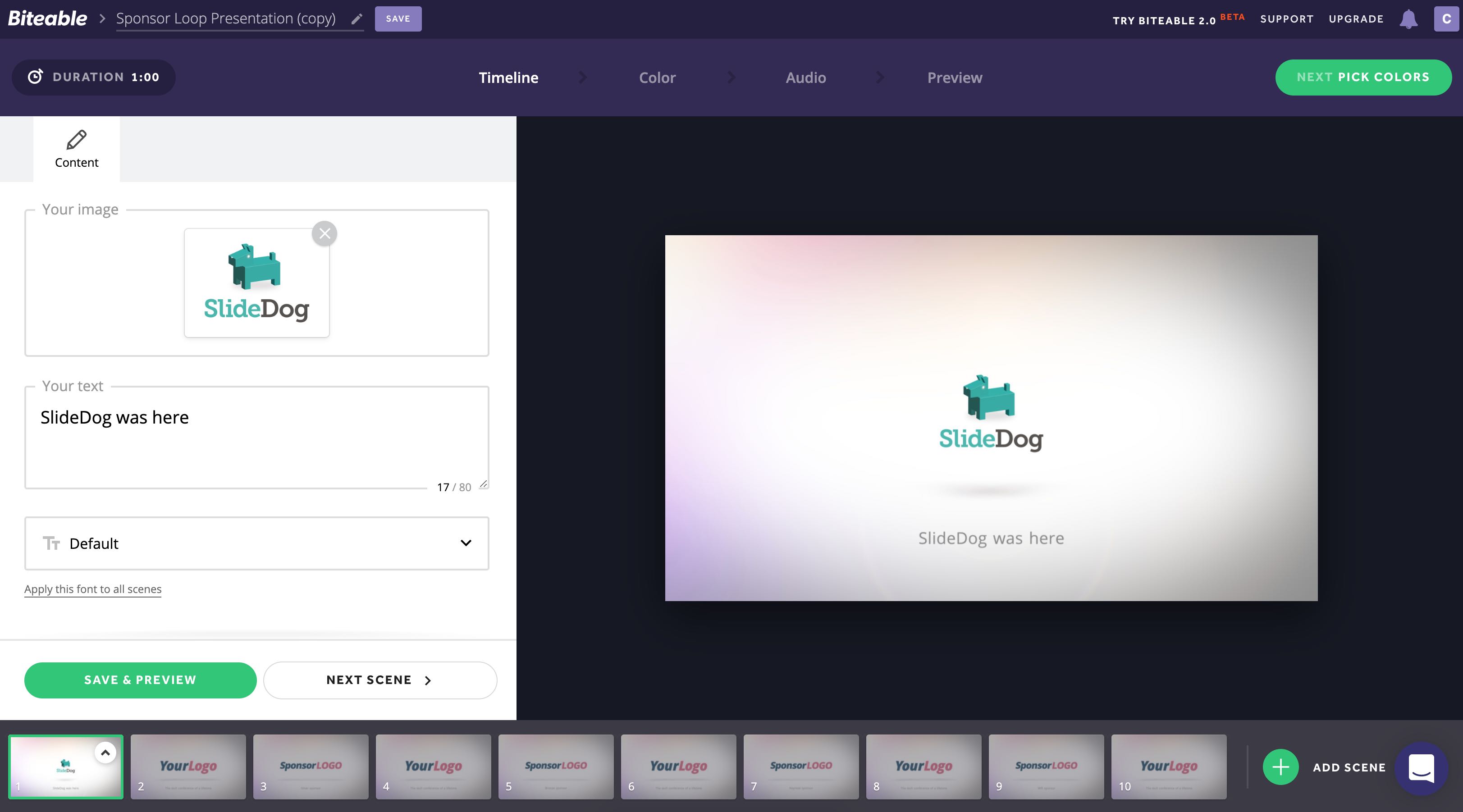1463x812 pixels.
Task: Open the Default font dropdown
Action: [466, 543]
